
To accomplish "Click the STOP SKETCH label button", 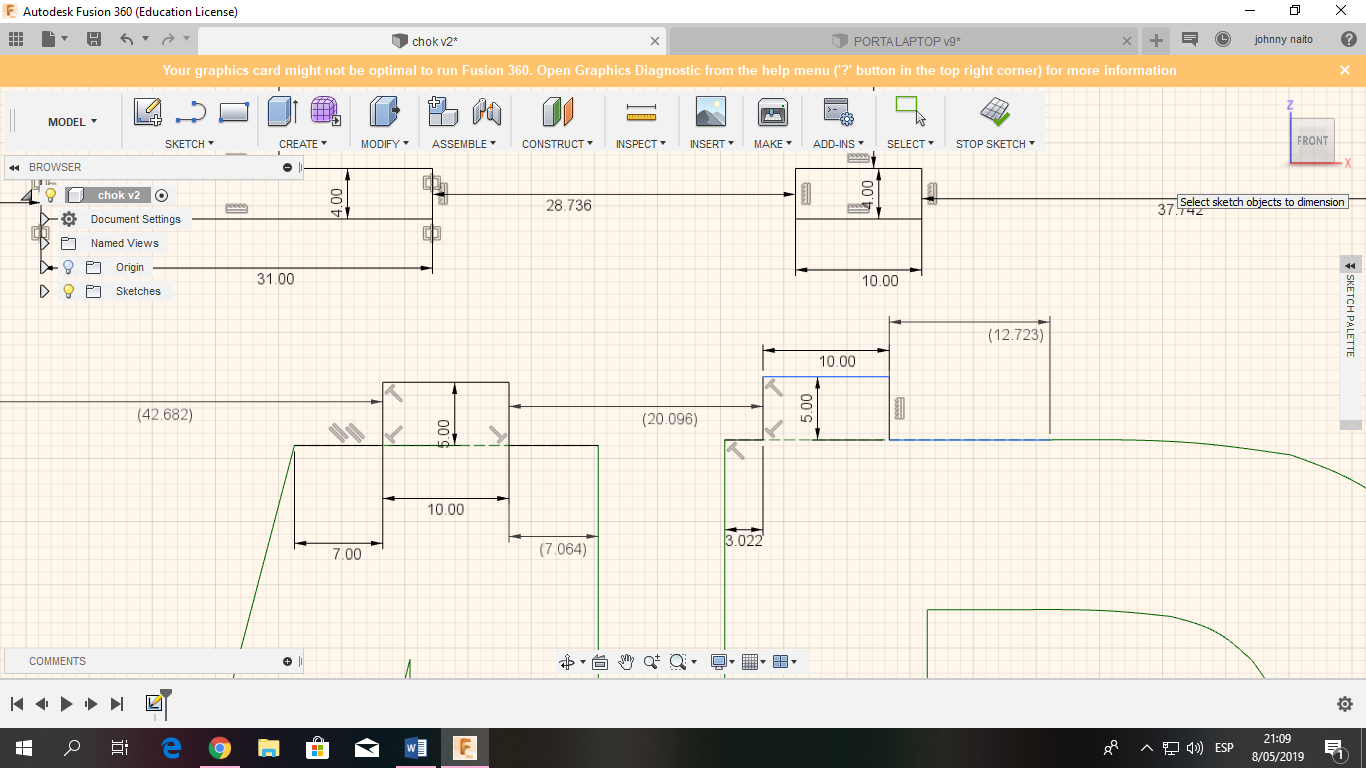I will pyautogui.click(x=995, y=144).
